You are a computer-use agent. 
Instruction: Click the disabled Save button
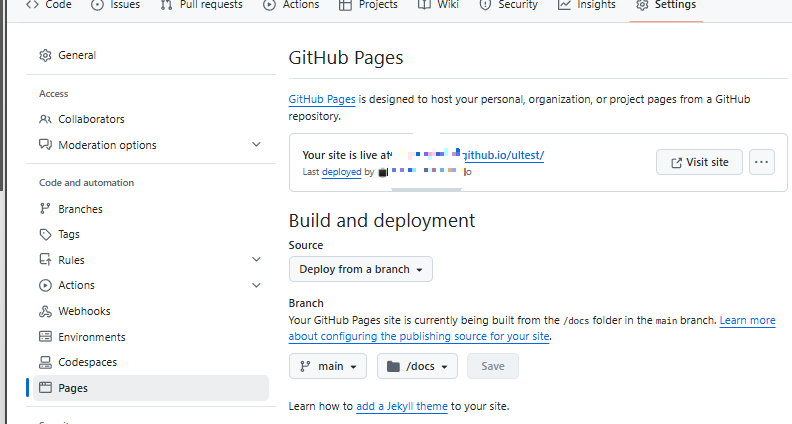point(493,366)
